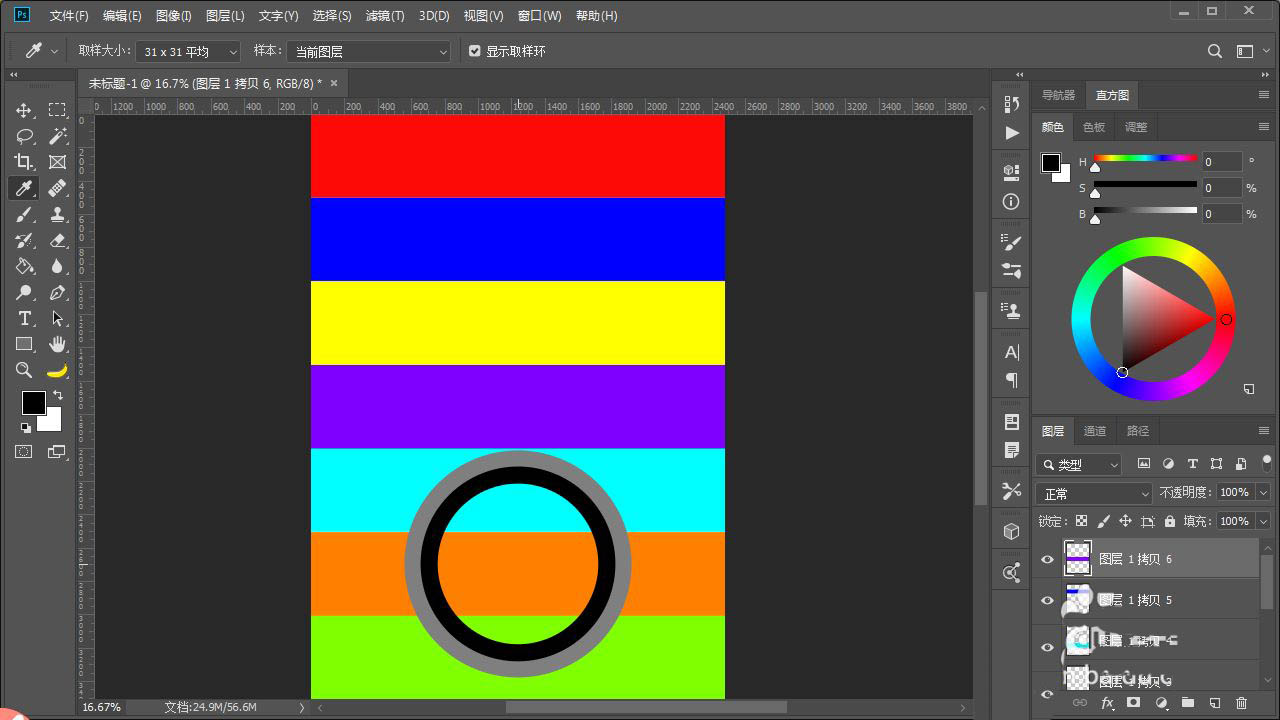Toggle layer filtering switch on or off

pos(1266,463)
